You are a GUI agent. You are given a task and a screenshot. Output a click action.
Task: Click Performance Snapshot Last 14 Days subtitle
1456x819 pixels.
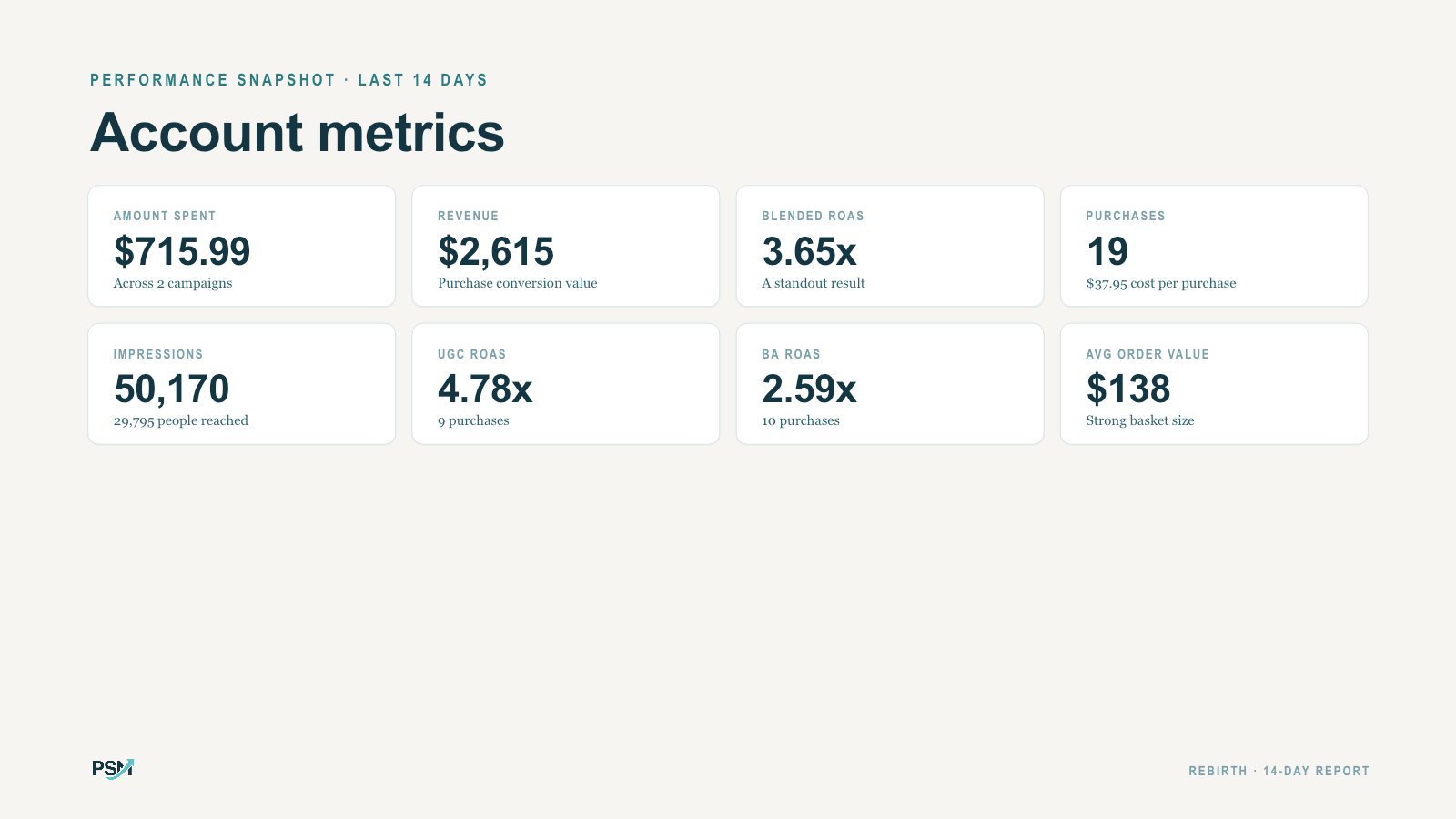click(288, 80)
